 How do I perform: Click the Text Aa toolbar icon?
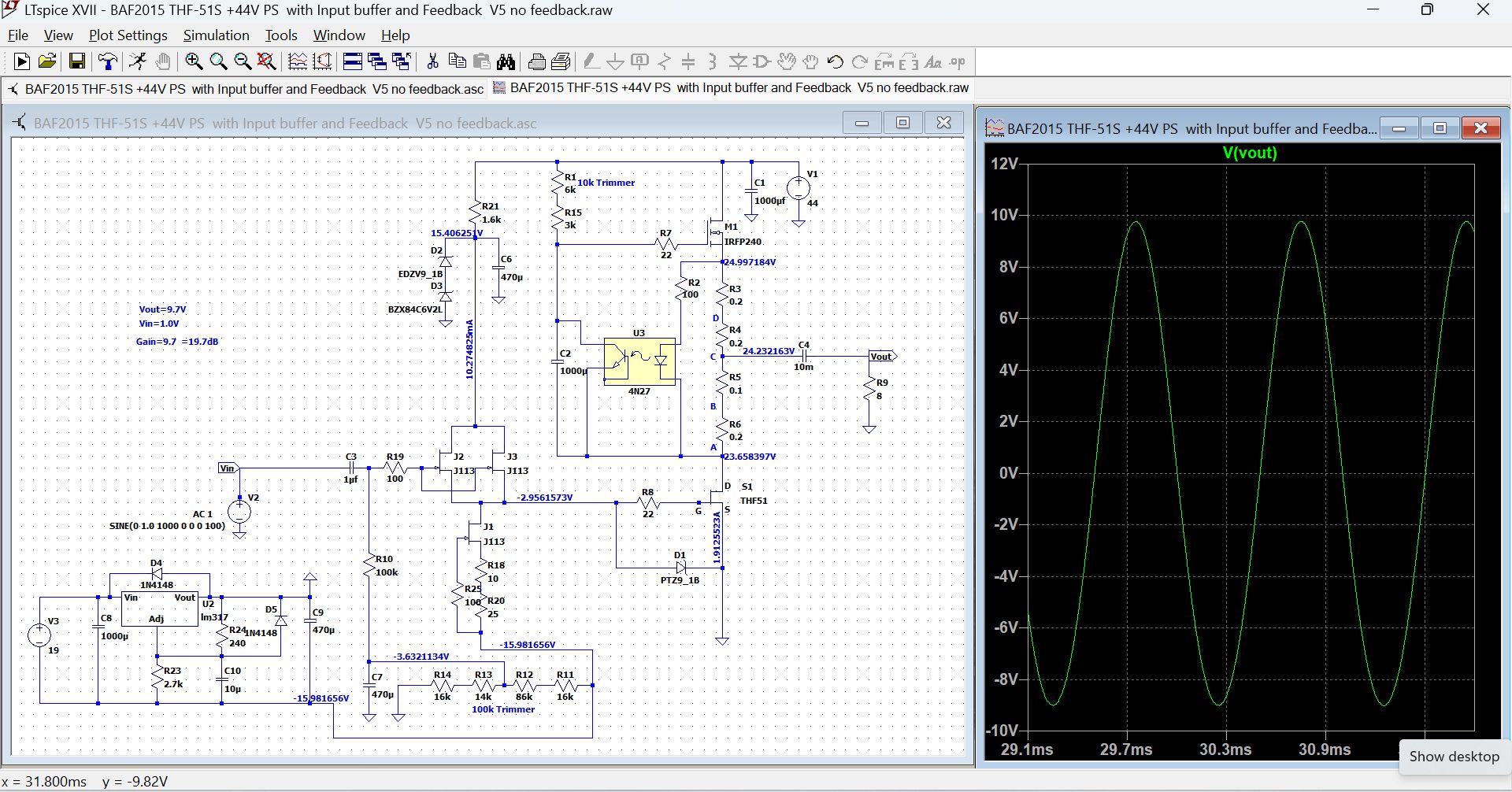click(933, 61)
